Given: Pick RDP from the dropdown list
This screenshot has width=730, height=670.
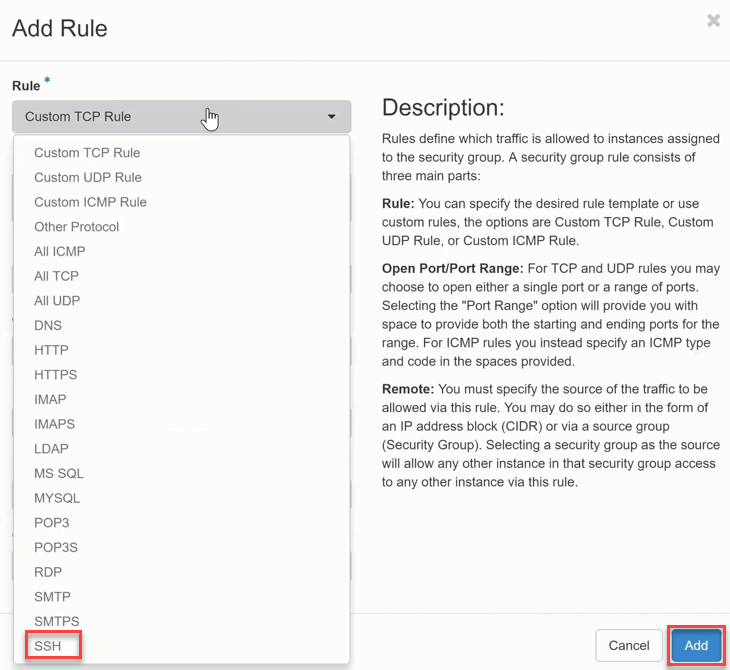Looking at the screenshot, I should tap(48, 572).
